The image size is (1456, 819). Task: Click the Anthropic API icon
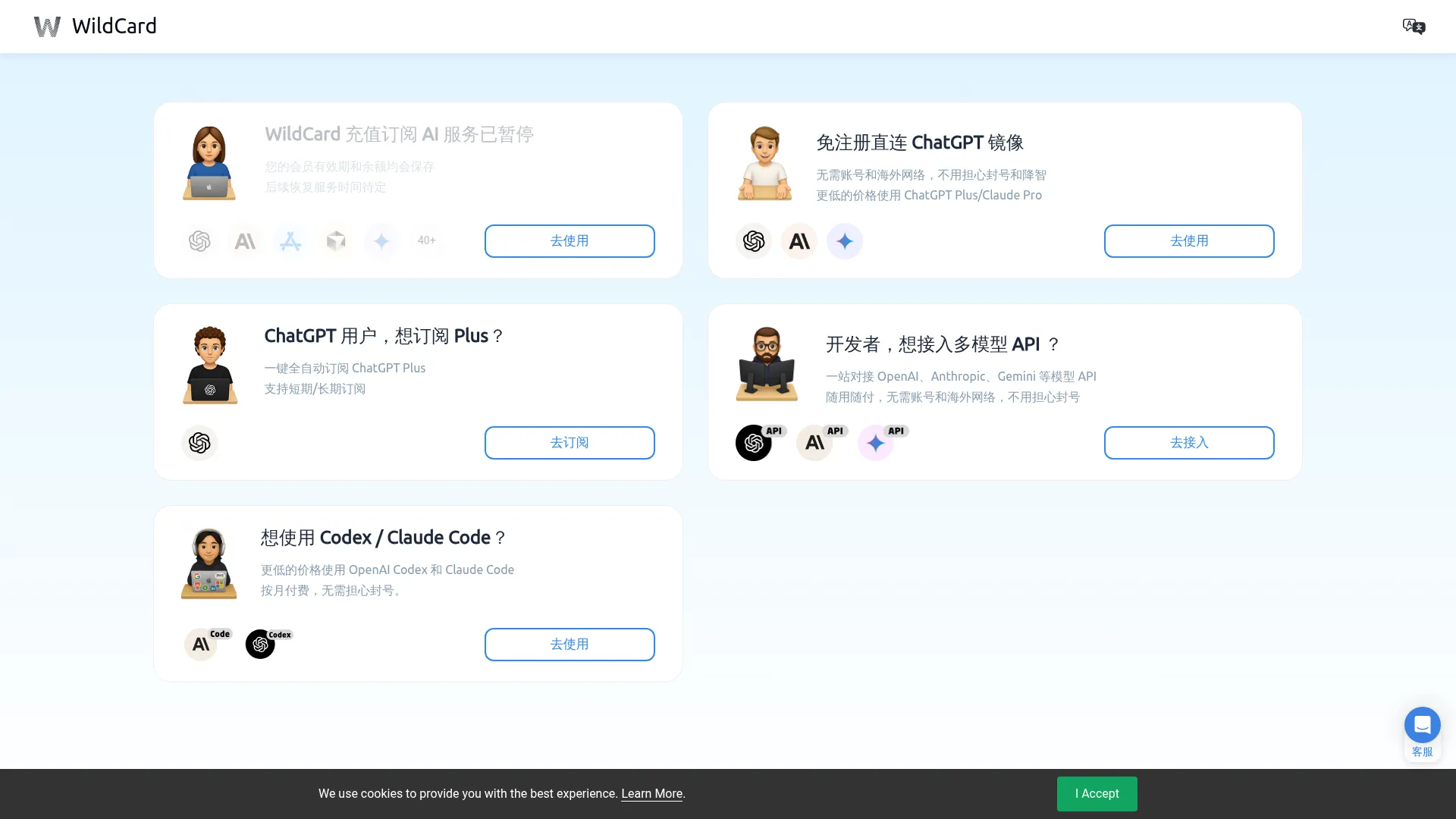tap(814, 443)
